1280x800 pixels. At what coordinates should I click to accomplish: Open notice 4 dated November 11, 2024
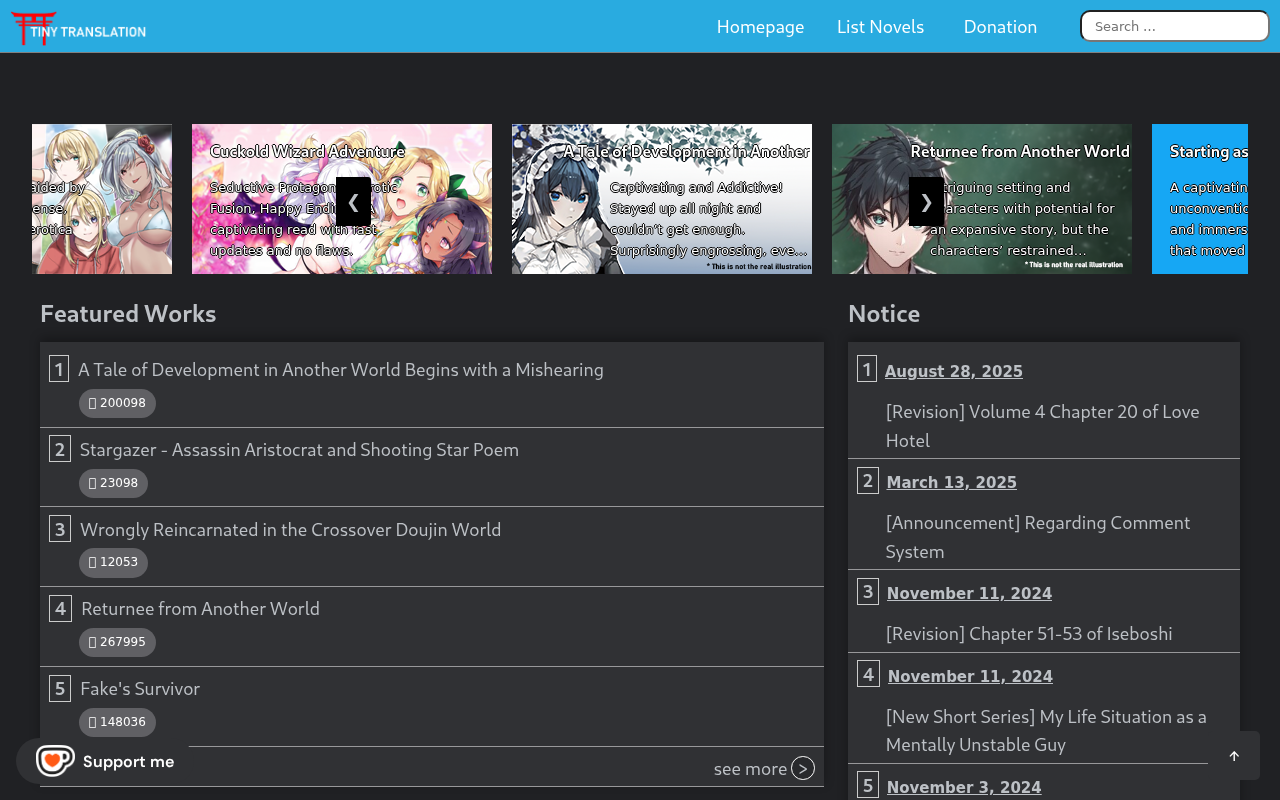970,676
